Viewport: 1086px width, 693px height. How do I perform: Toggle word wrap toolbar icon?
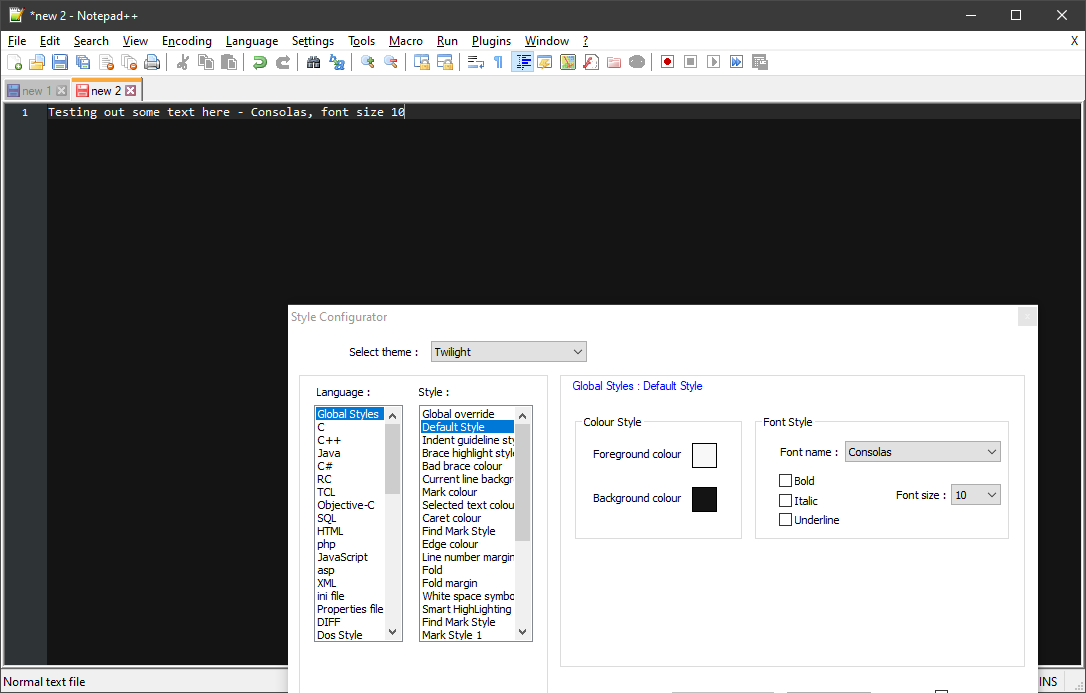pos(476,62)
